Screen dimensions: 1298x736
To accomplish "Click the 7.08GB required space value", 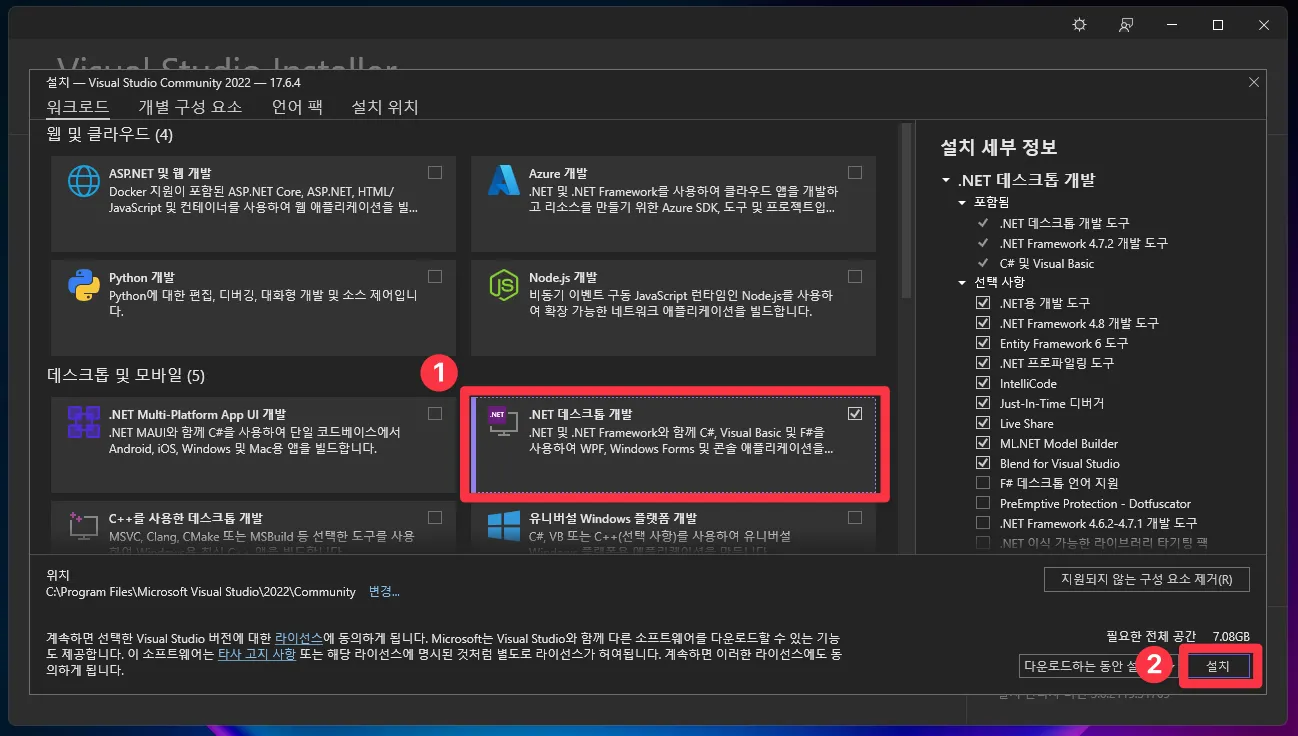I will pos(1231,636).
